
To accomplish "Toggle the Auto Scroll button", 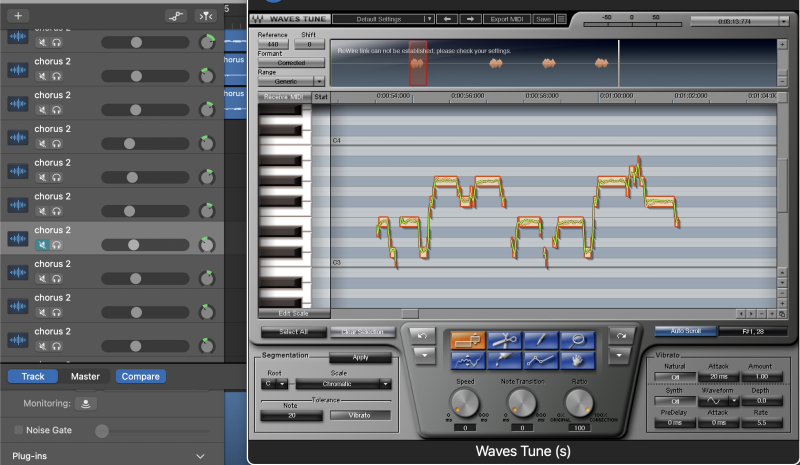I will click(686, 331).
